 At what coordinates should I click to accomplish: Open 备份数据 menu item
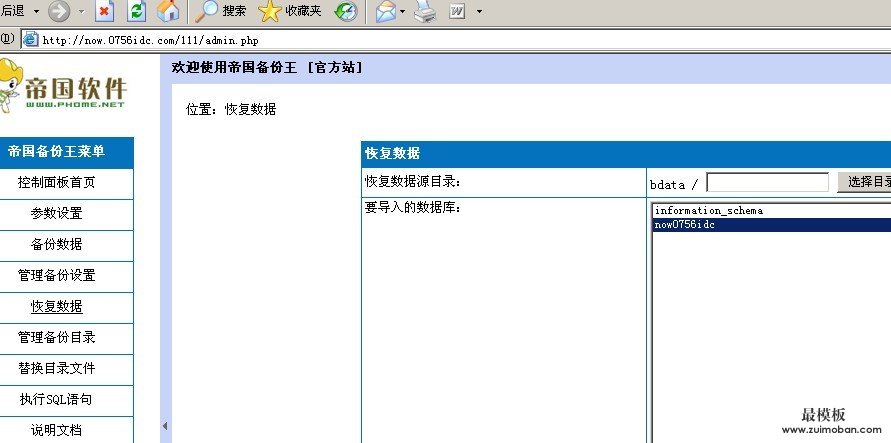(56, 244)
